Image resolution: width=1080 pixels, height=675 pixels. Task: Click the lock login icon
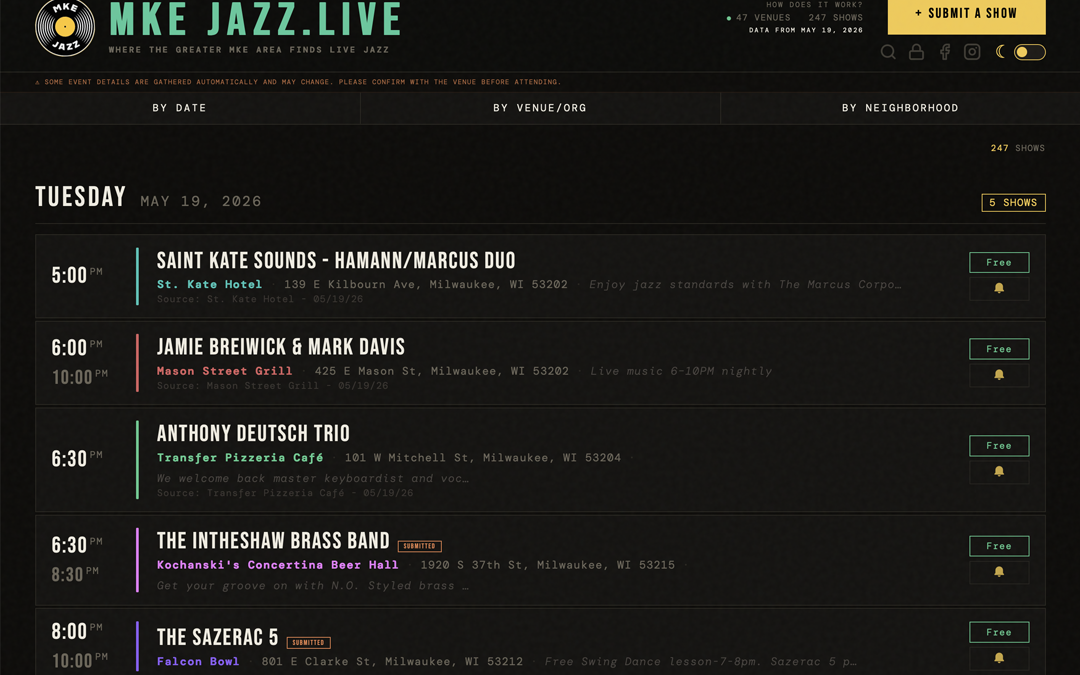click(x=916, y=52)
